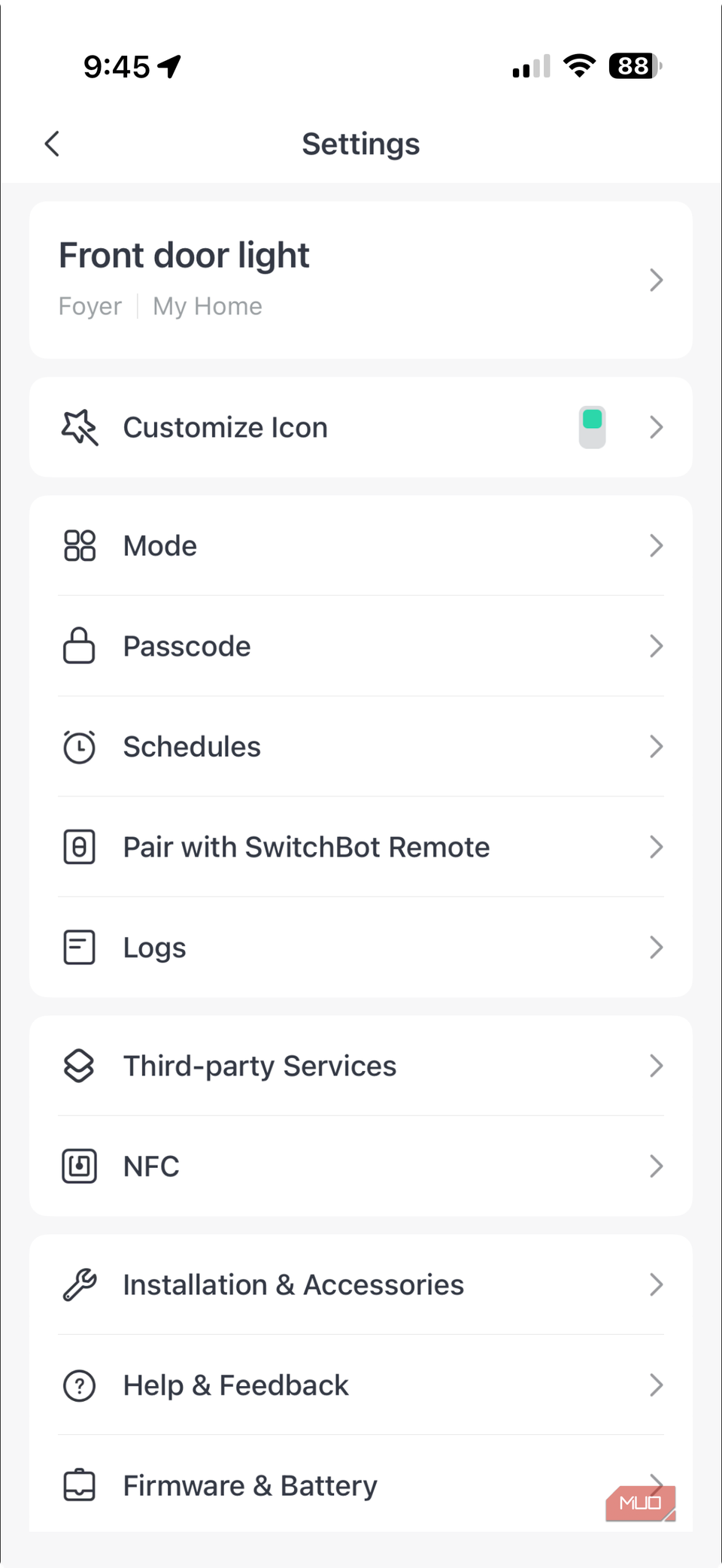Click the Passcode padlock icon

tap(79, 646)
